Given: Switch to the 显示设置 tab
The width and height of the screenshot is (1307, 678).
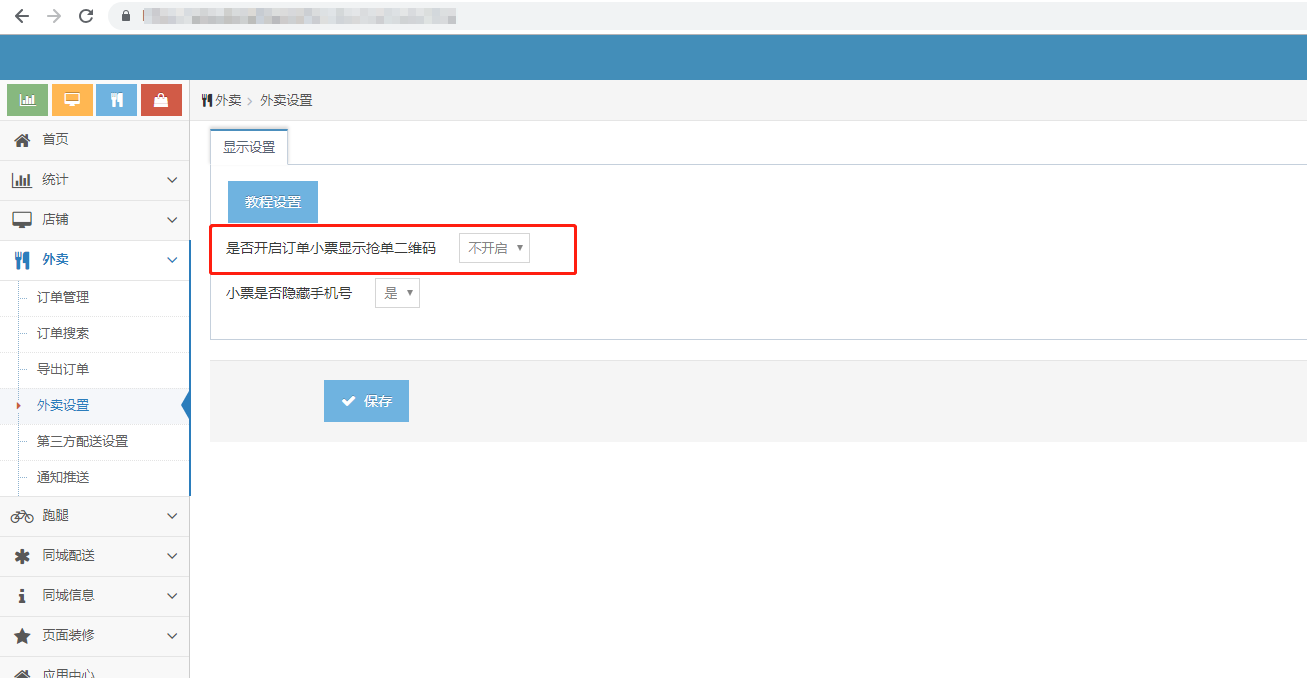Looking at the screenshot, I should tap(249, 147).
